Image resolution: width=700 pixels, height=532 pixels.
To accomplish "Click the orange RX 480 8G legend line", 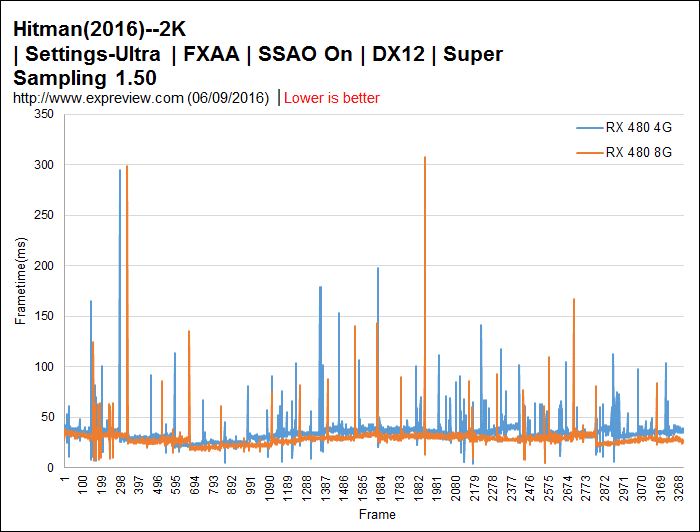I will [589, 153].
